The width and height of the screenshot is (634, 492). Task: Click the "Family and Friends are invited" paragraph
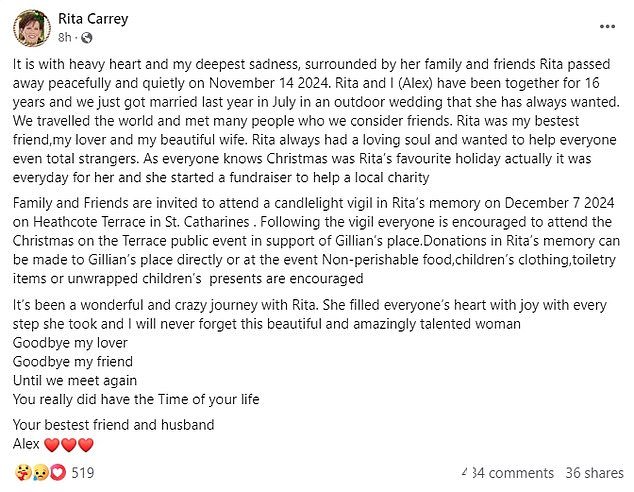316,241
